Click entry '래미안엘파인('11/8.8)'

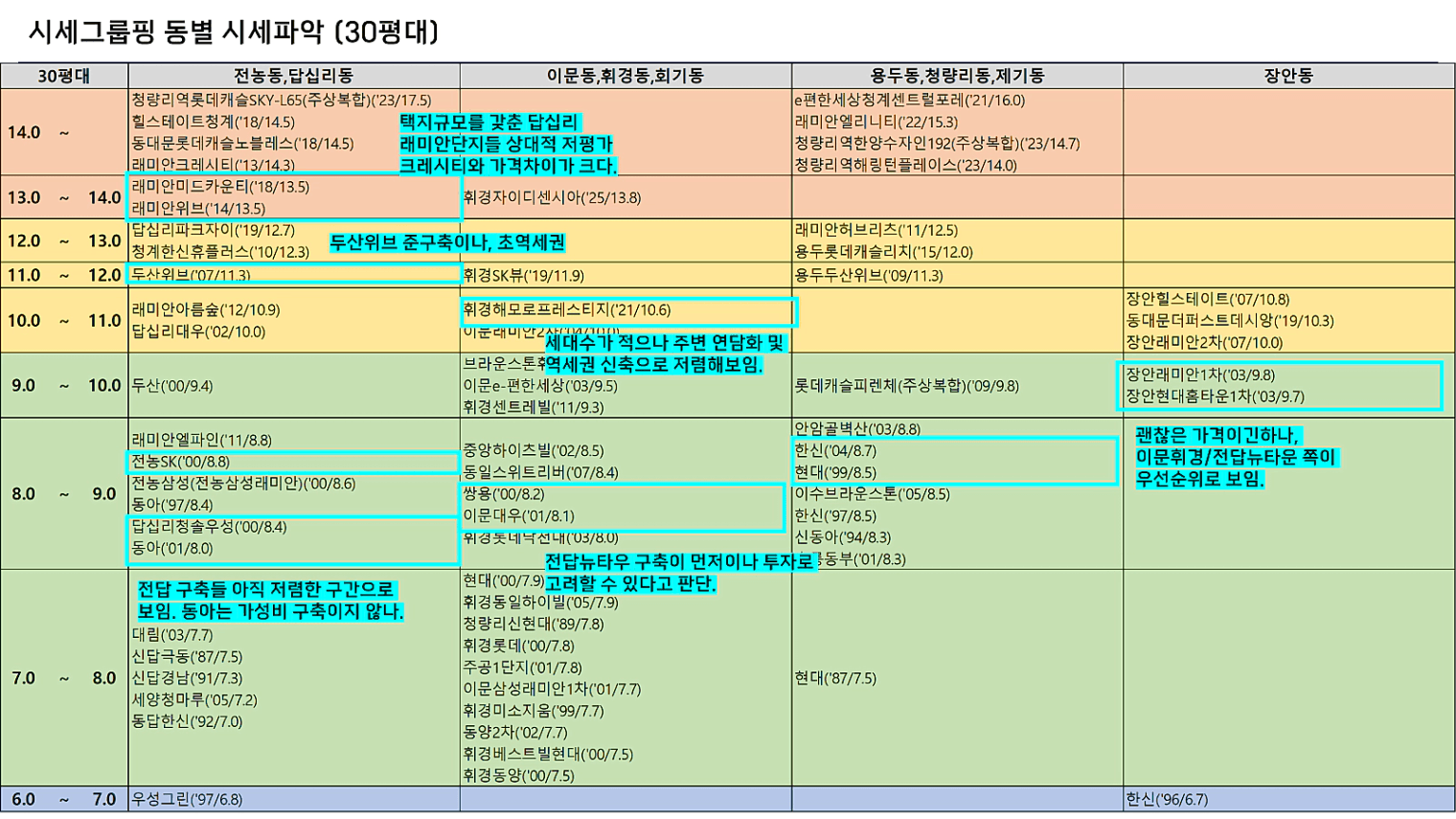coord(201,440)
